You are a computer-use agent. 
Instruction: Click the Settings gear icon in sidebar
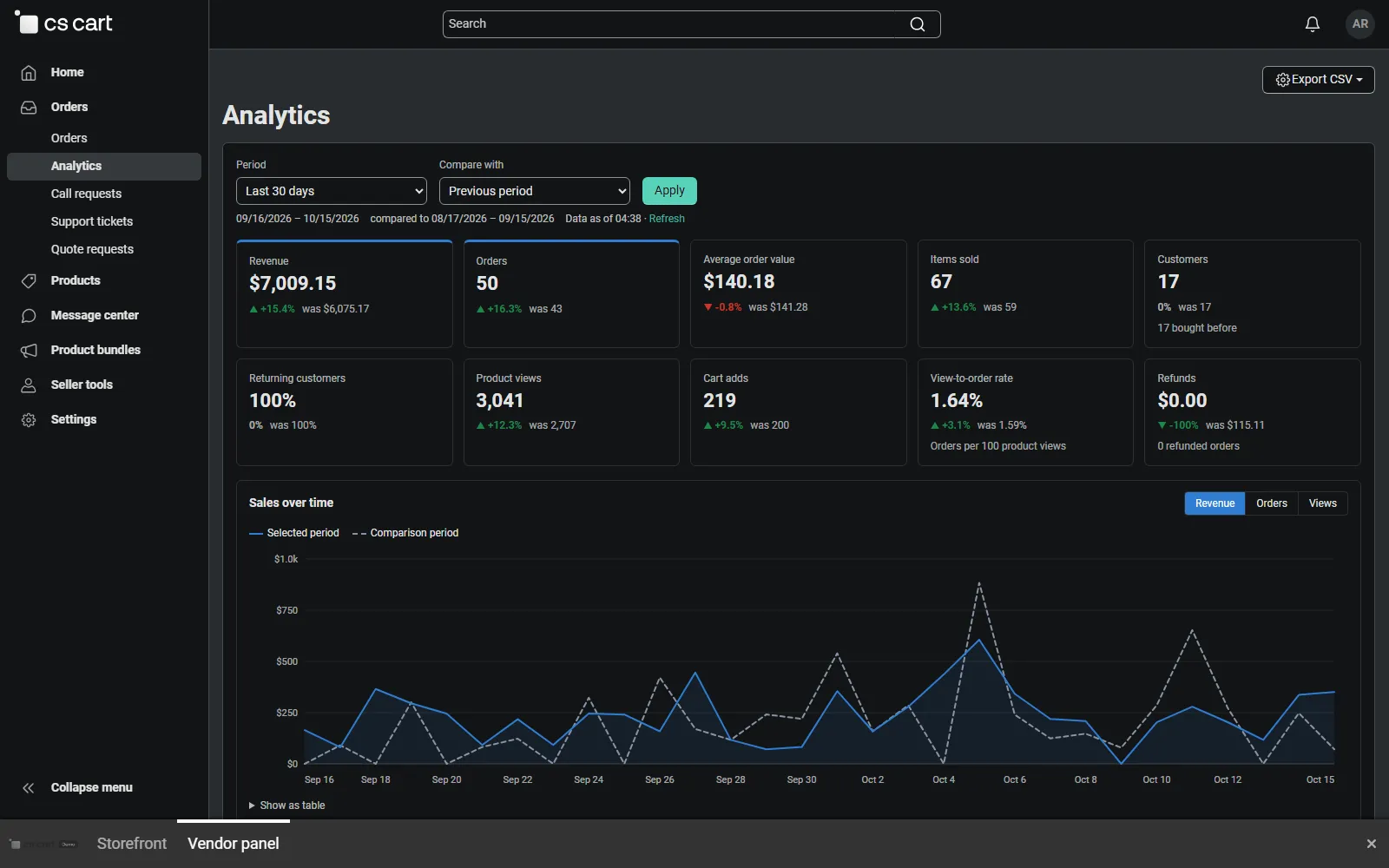coord(29,420)
